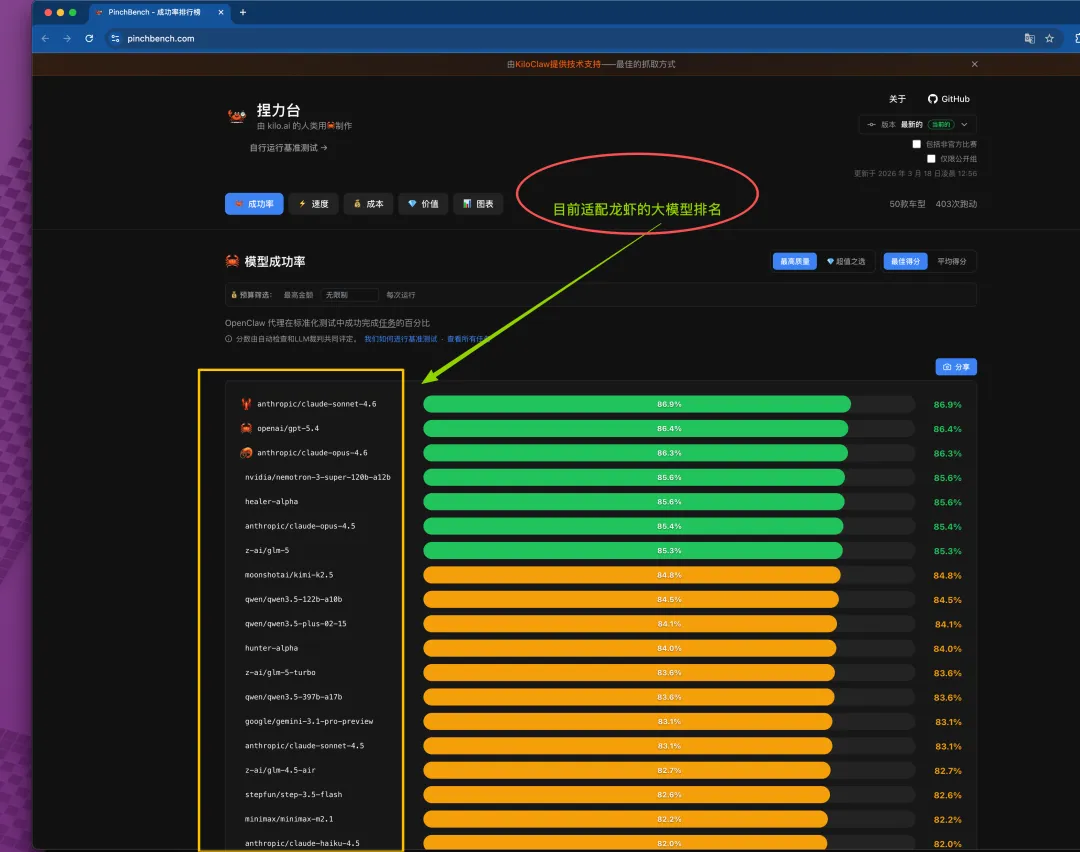Click the moonshotai/kimi-k2.5 orange progress bar

coord(632,575)
